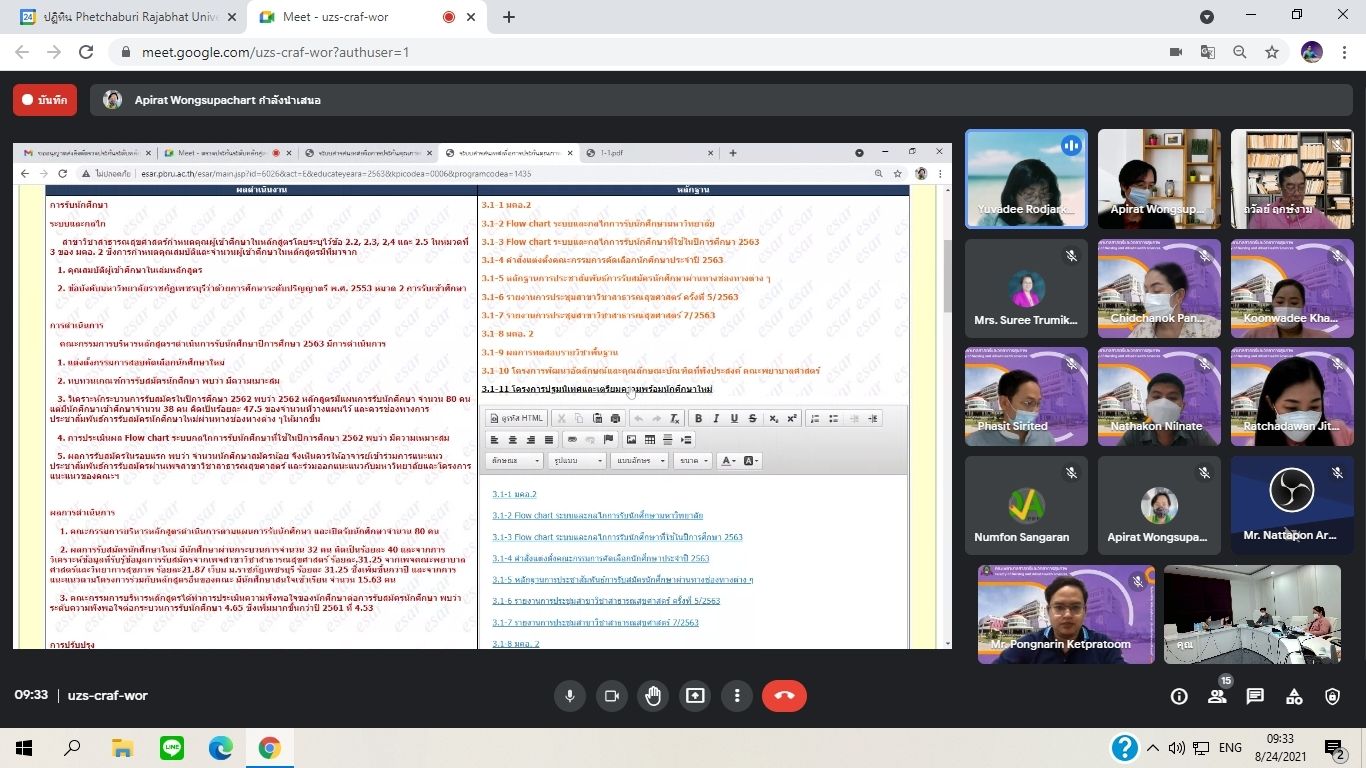Open more options three-dot menu
This screenshot has width=1366, height=768.
pyautogui.click(x=737, y=696)
